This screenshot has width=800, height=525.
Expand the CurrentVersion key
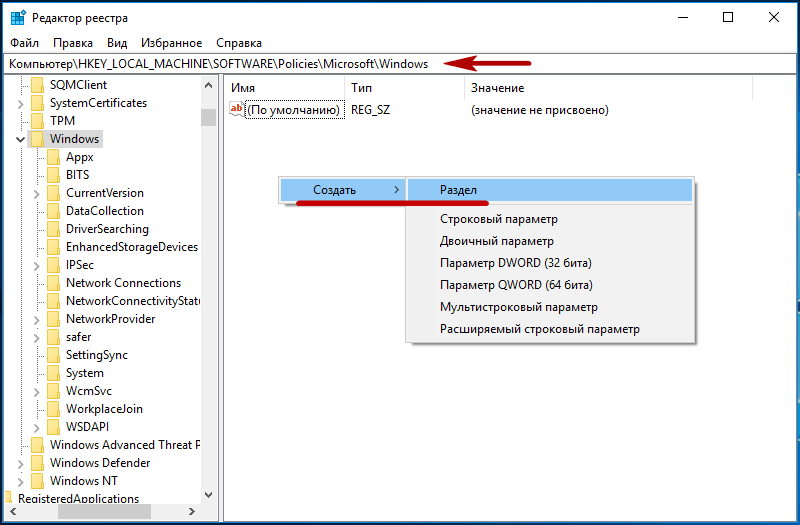tap(37, 194)
